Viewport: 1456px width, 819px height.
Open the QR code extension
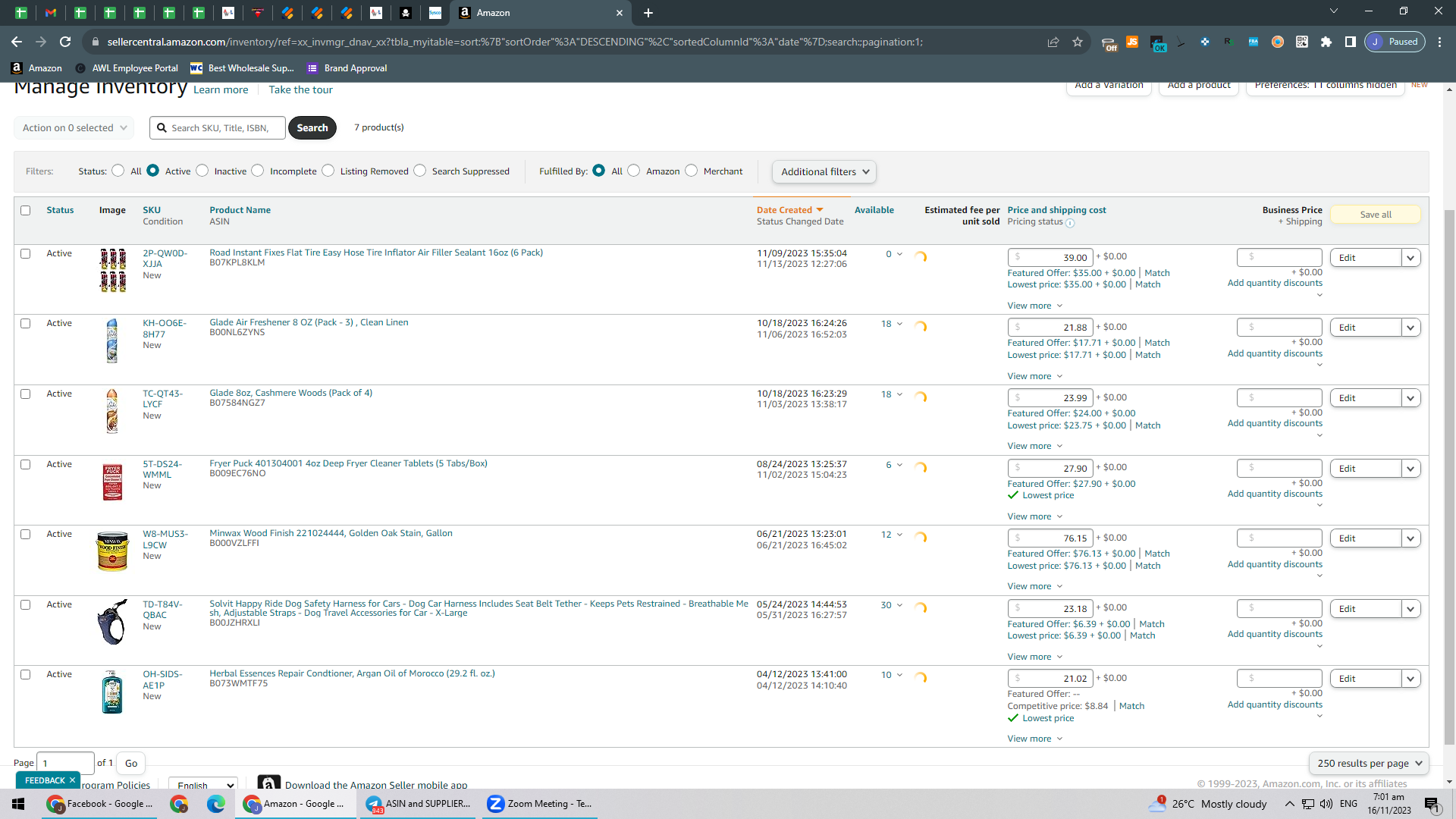(x=1302, y=42)
